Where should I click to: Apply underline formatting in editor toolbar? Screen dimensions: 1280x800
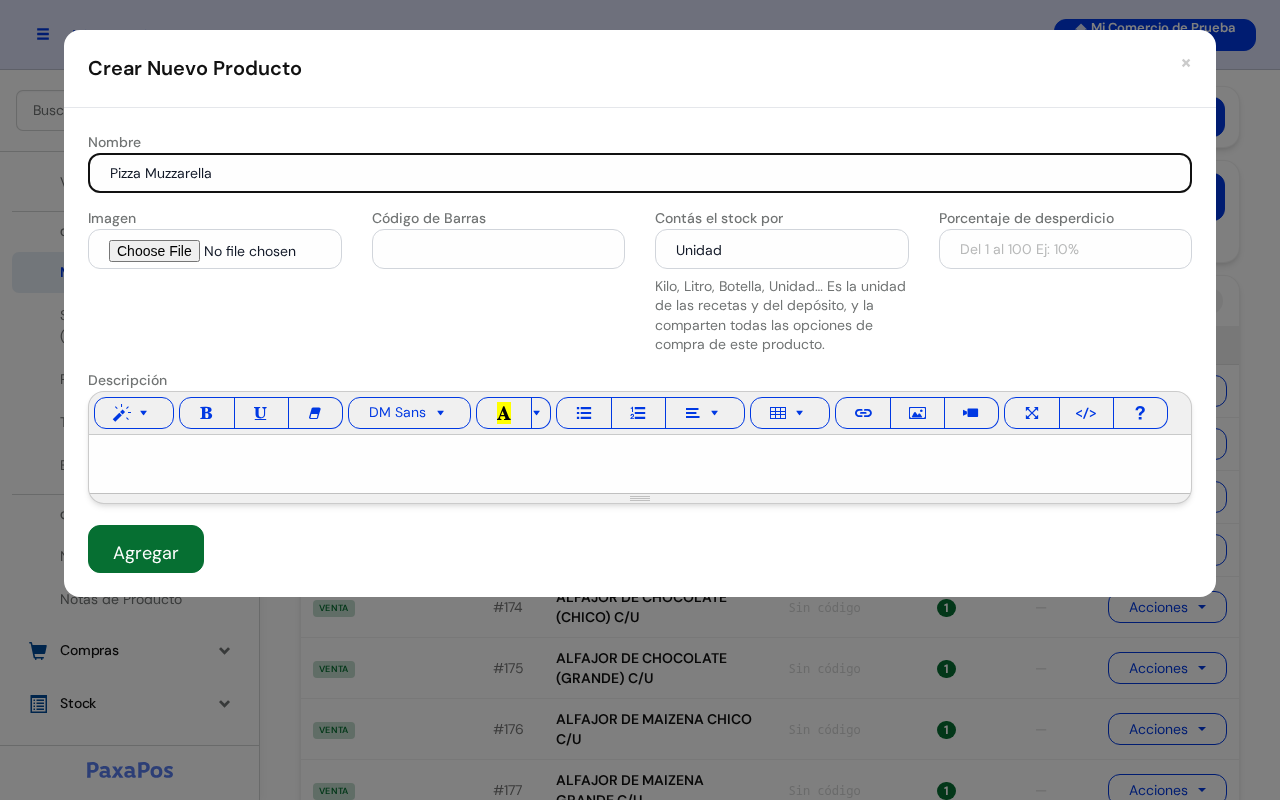(x=261, y=413)
